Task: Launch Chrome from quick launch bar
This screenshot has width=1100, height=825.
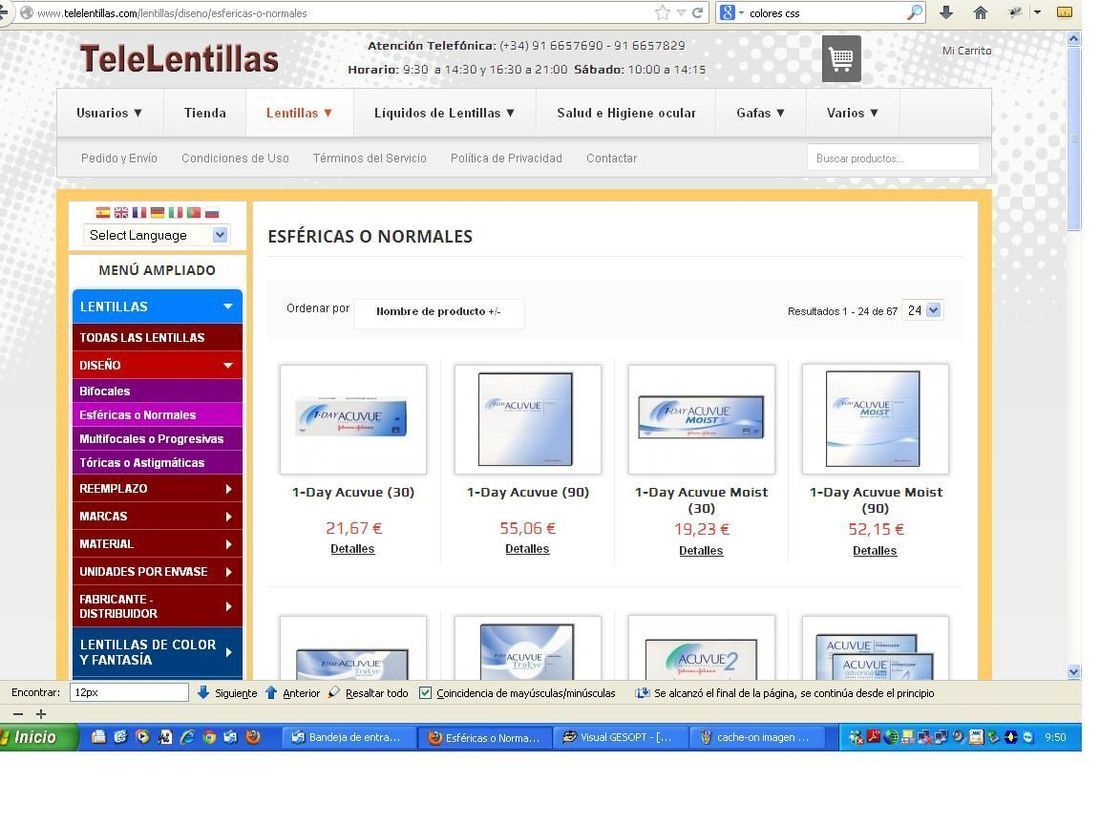Action: [209, 737]
